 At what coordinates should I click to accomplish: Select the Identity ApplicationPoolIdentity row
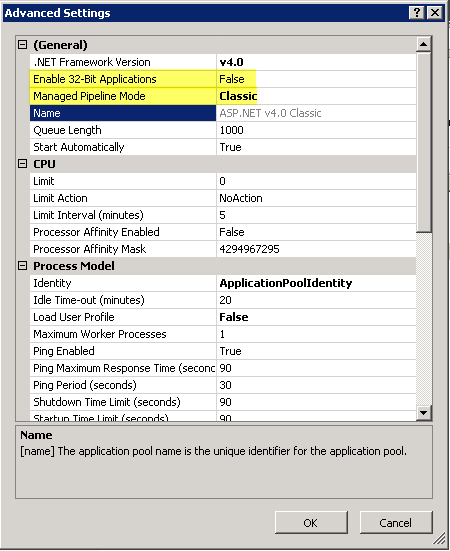click(x=223, y=283)
